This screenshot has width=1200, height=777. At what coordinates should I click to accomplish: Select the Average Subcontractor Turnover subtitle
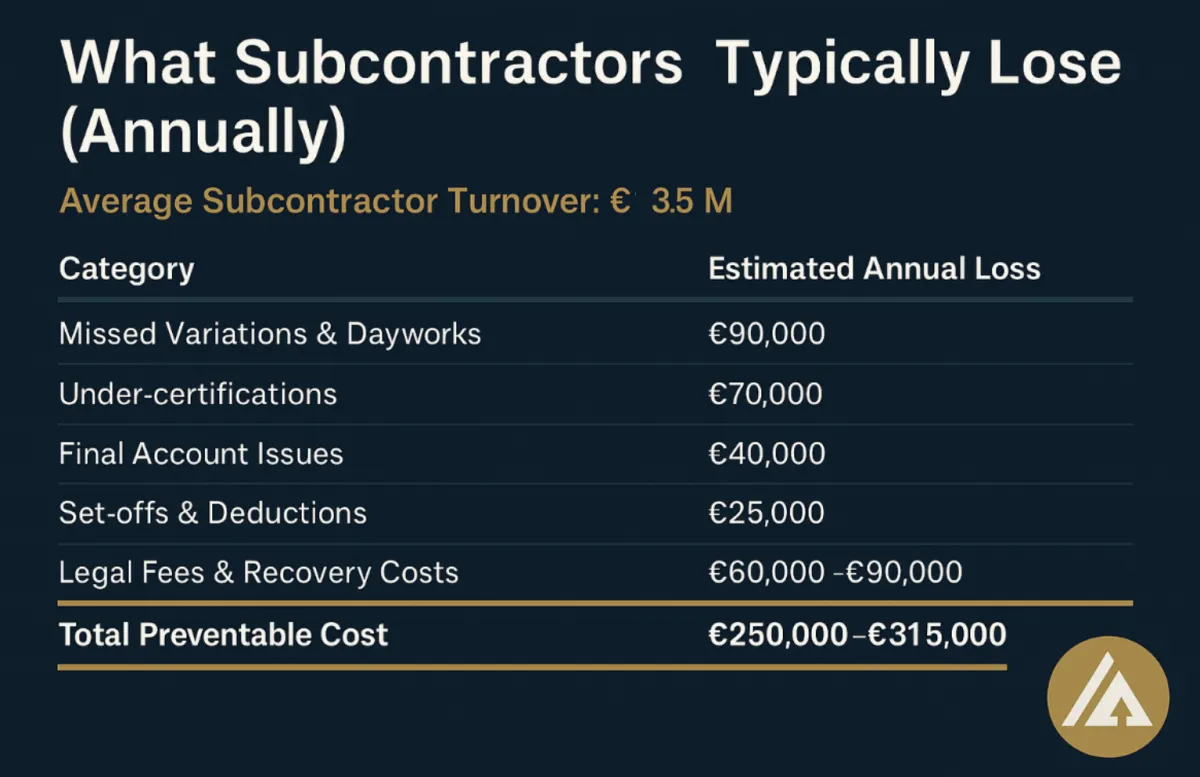396,201
